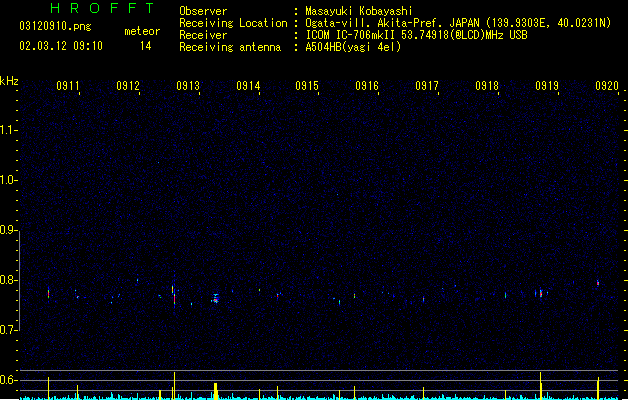Screen dimensions: 629x400
Task: Click the Receiving antenna label
Action: click(230, 47)
